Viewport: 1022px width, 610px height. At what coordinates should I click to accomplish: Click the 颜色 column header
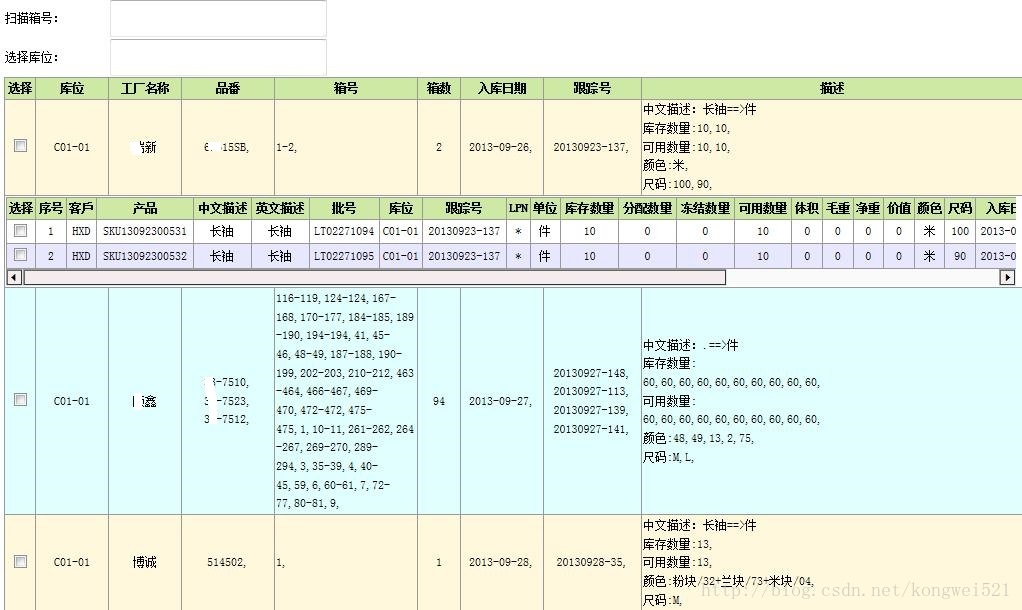[x=929, y=209]
